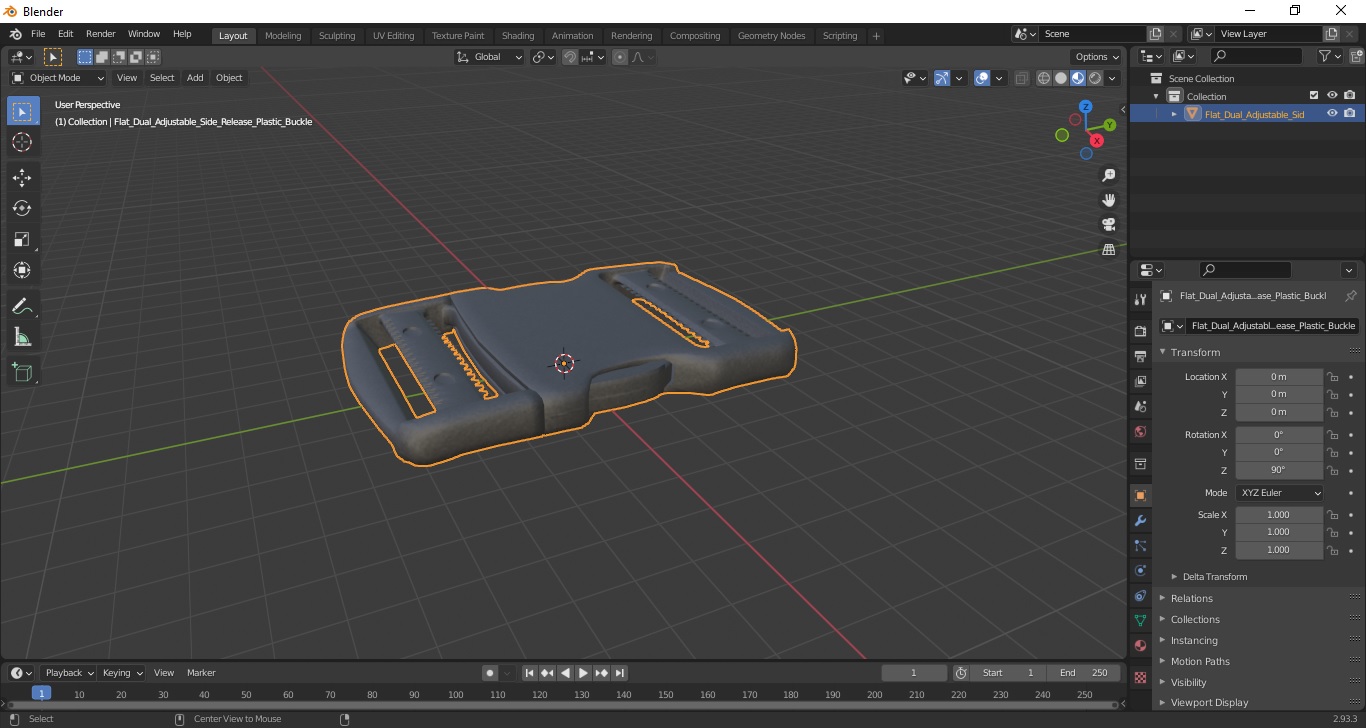This screenshot has height=728, width=1366.
Task: Toggle Show Overlays button
Action: pos(982,78)
